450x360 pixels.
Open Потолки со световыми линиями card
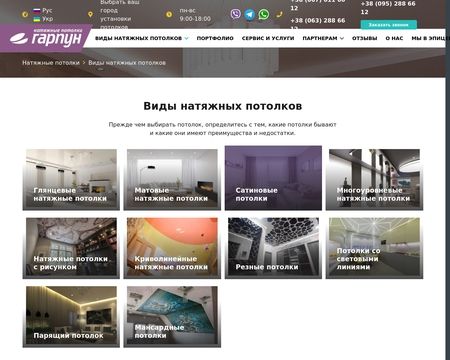pos(374,248)
